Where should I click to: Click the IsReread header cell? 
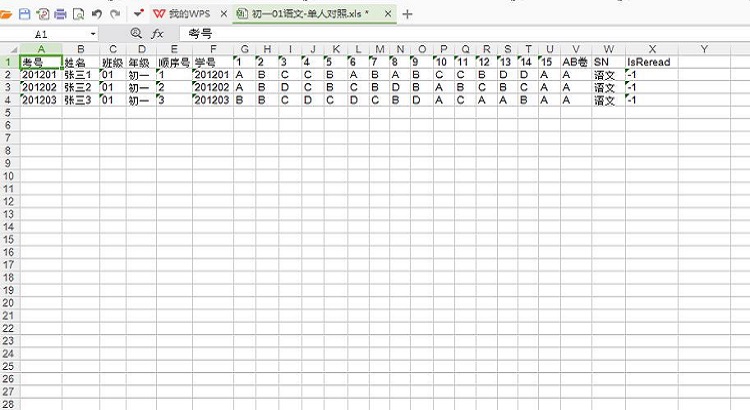(x=652, y=62)
